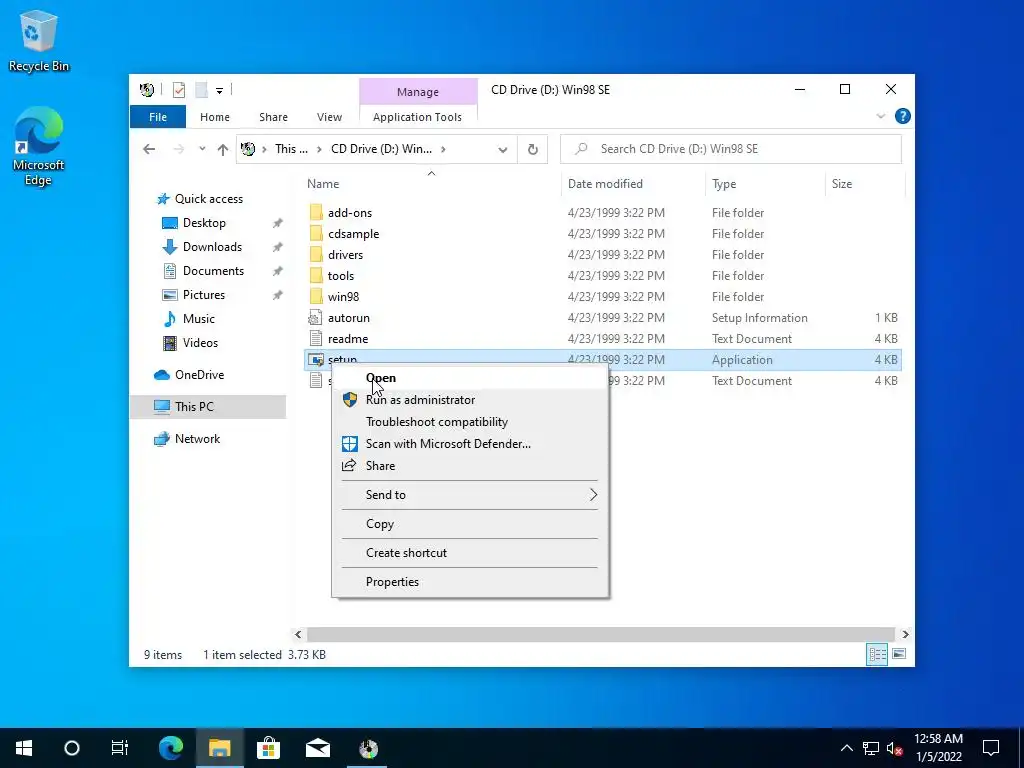The width and height of the screenshot is (1024, 768).
Task: Expand the Send to submenu
Action: [470, 495]
